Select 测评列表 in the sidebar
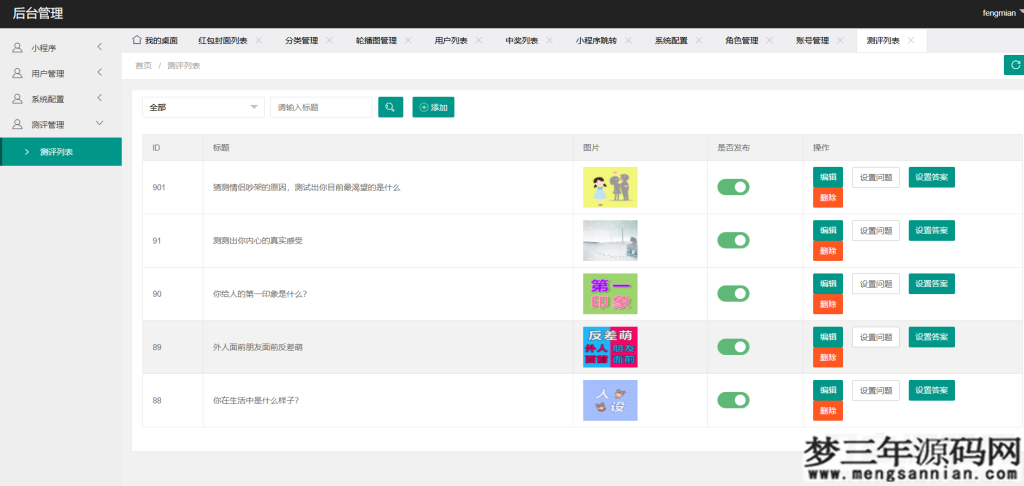Image resolution: width=1024 pixels, height=486 pixels. coord(61,152)
